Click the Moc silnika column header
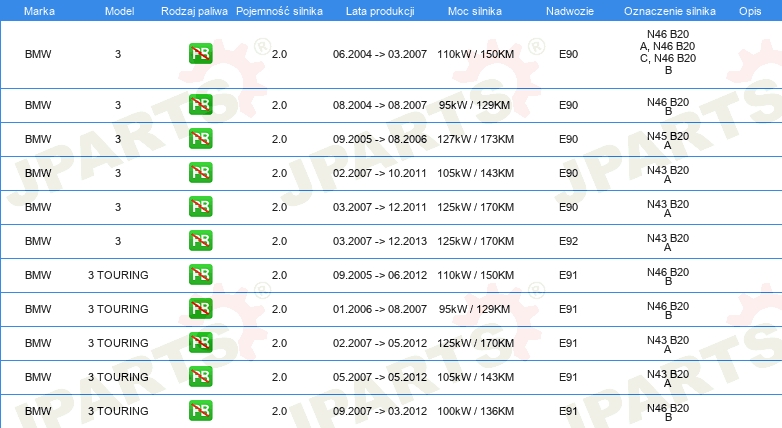This screenshot has height=428, width=782. tap(475, 11)
